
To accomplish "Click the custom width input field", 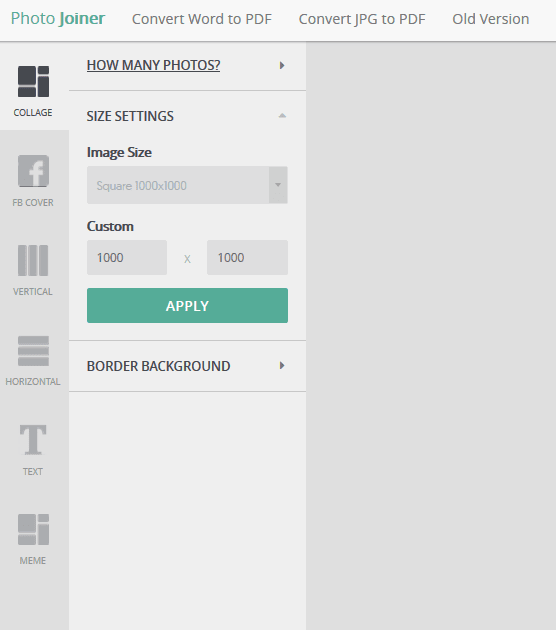I will tap(127, 258).
